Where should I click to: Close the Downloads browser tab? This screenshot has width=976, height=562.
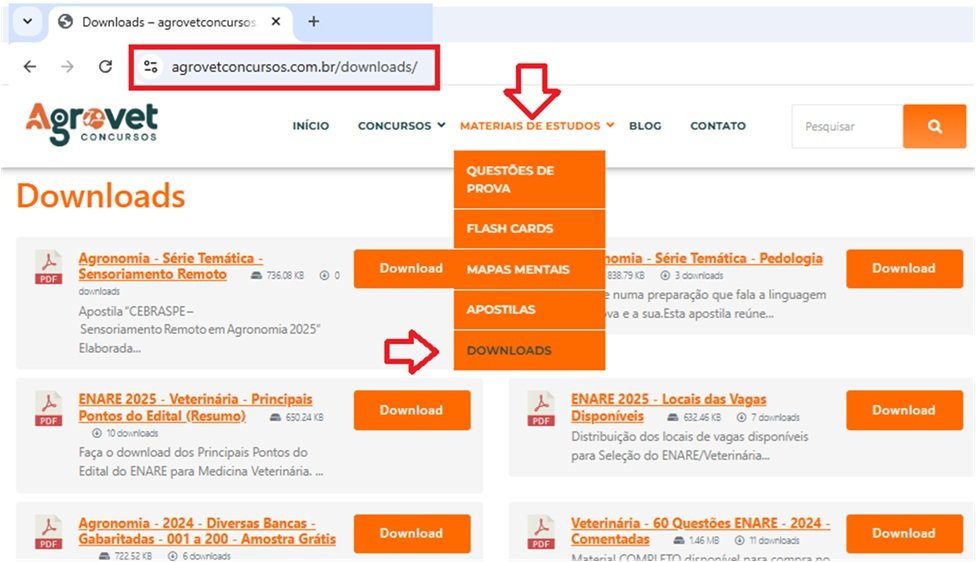click(x=276, y=22)
